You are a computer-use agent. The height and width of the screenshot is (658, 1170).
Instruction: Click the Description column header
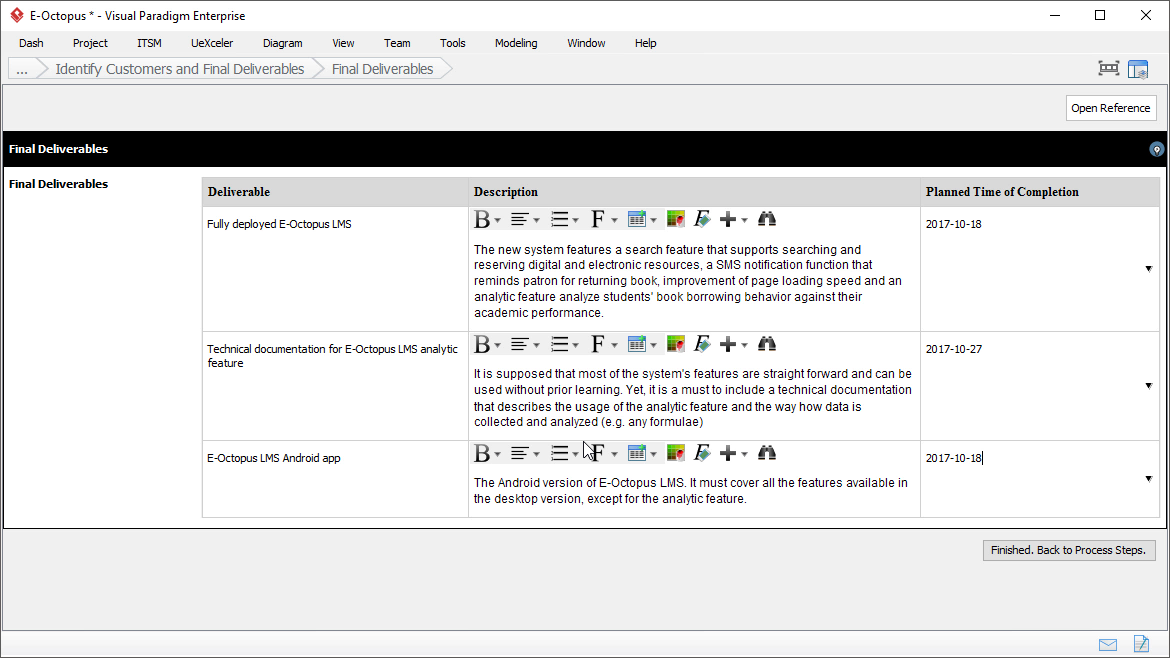(x=694, y=192)
